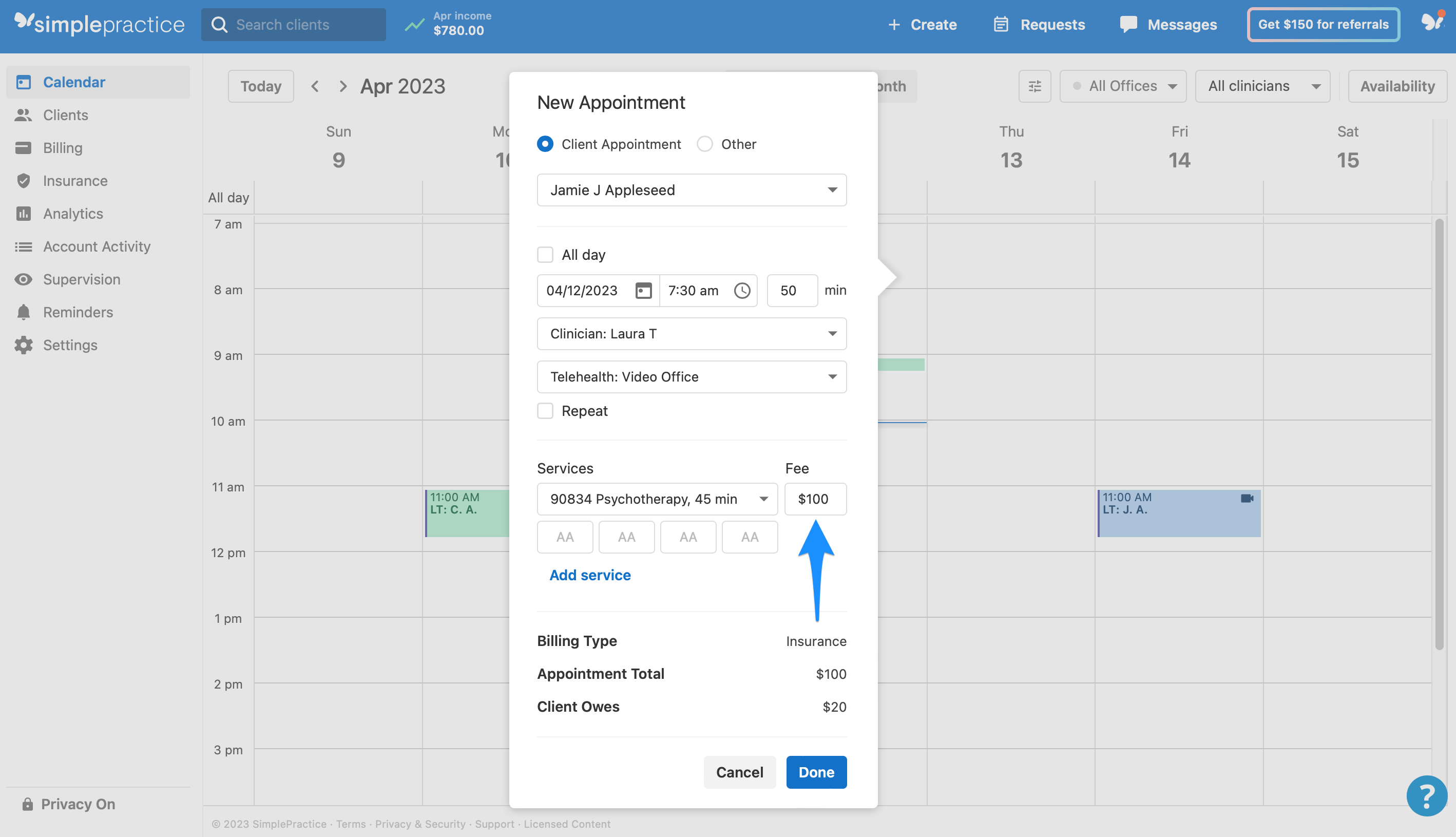Screen dimensions: 1456x837
Task: Click the search clients magnifier icon
Action: [220, 25]
